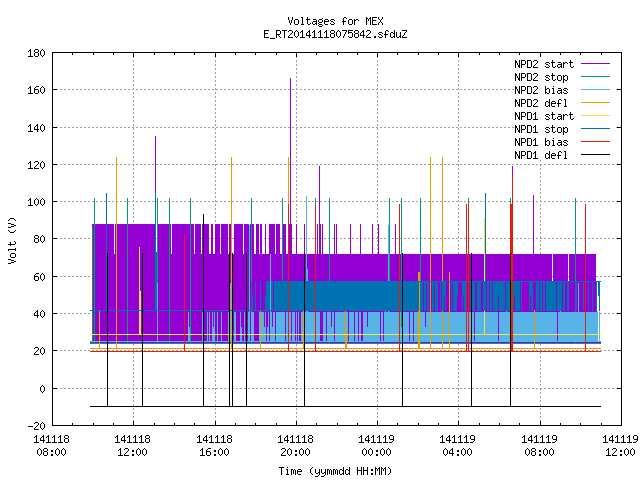
Task: Click the yellow NPD1 start legend line
Action: [x=595, y=116]
